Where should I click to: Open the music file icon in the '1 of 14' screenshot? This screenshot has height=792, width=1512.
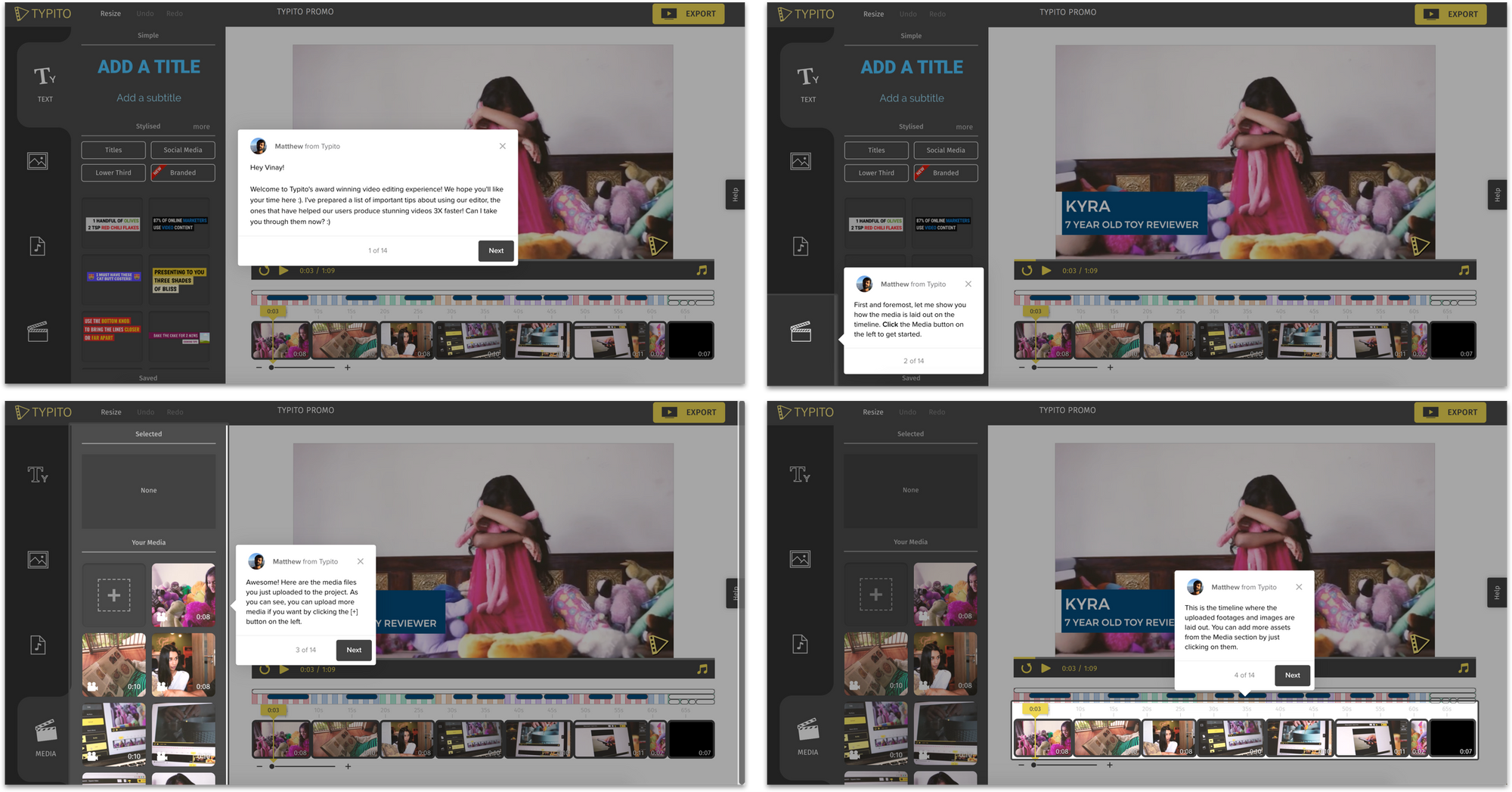pyautogui.click(x=38, y=246)
